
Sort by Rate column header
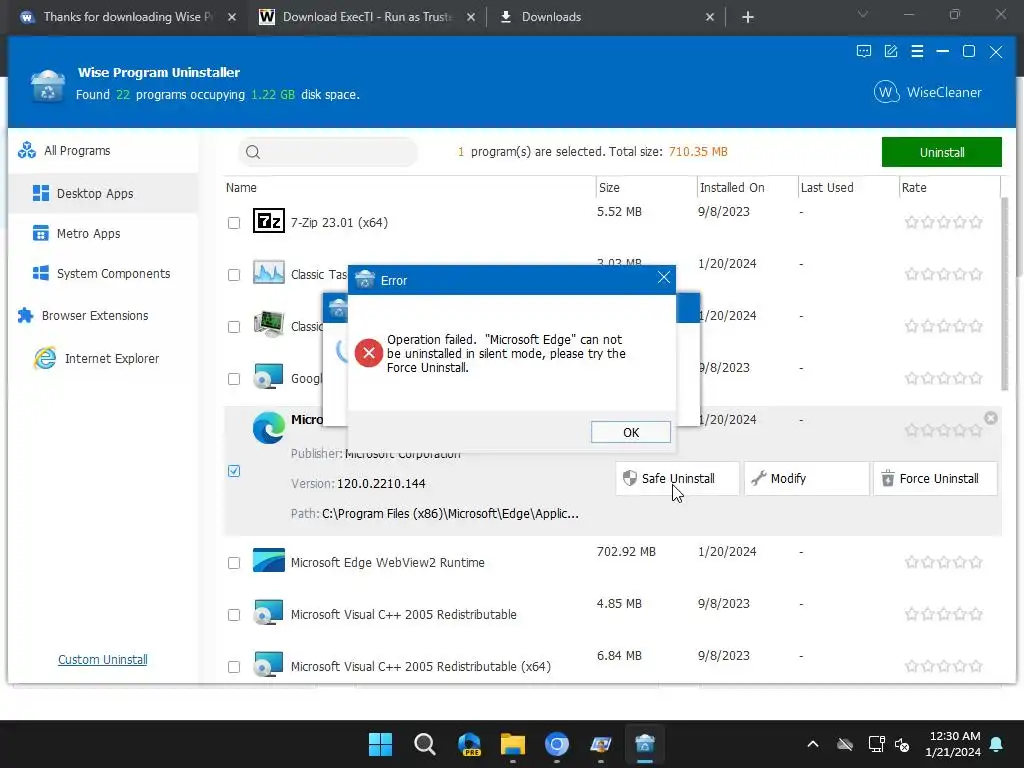pos(914,187)
